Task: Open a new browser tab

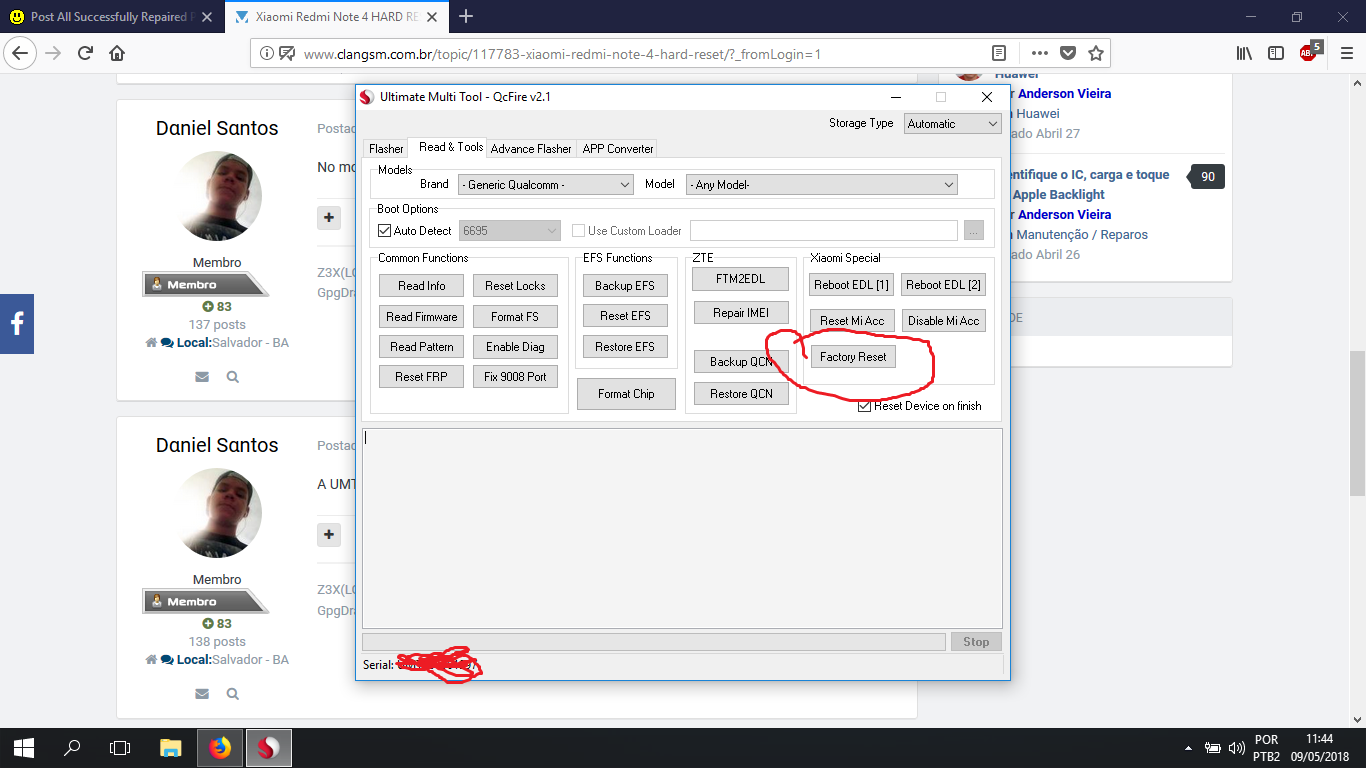Action: click(466, 16)
